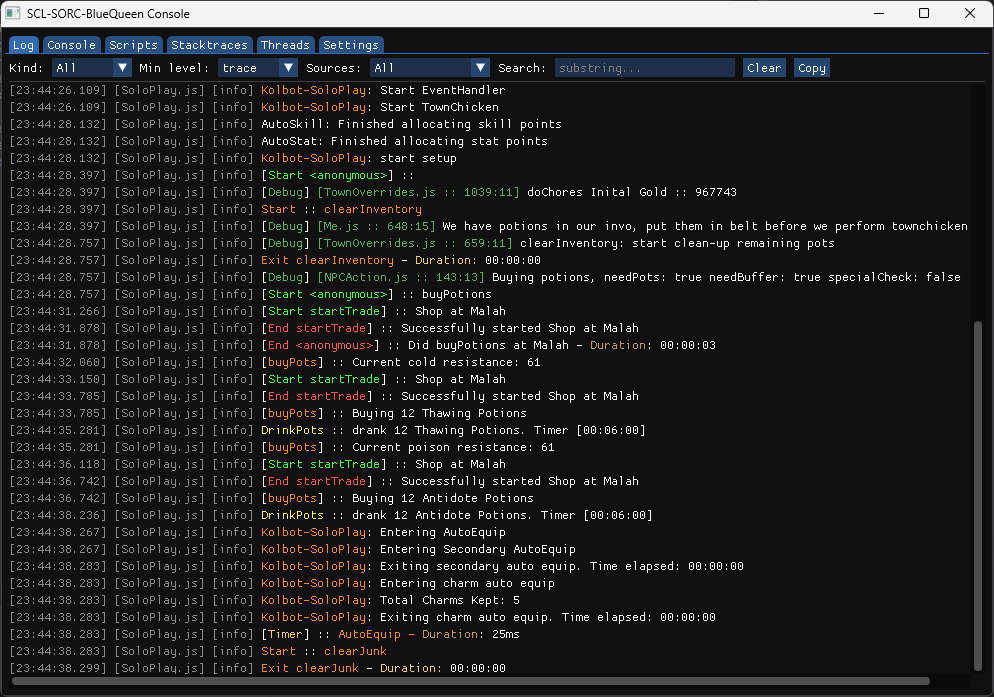Switch to the Log tab
The height and width of the screenshot is (697, 994).
[x=23, y=45]
